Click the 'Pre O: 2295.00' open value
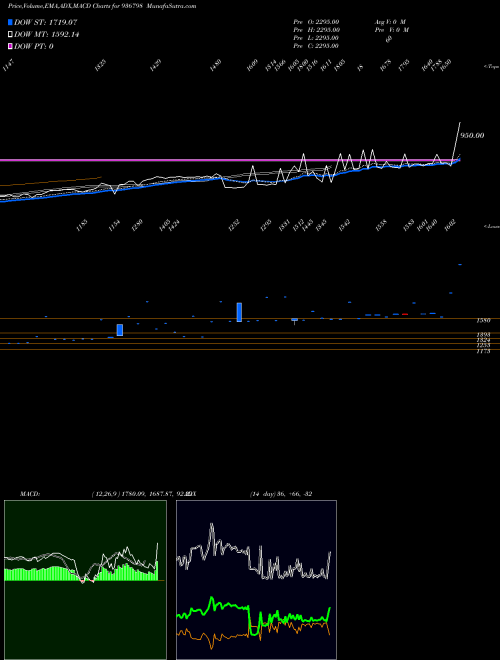Viewport: 500px width, 660px height. point(316,22)
